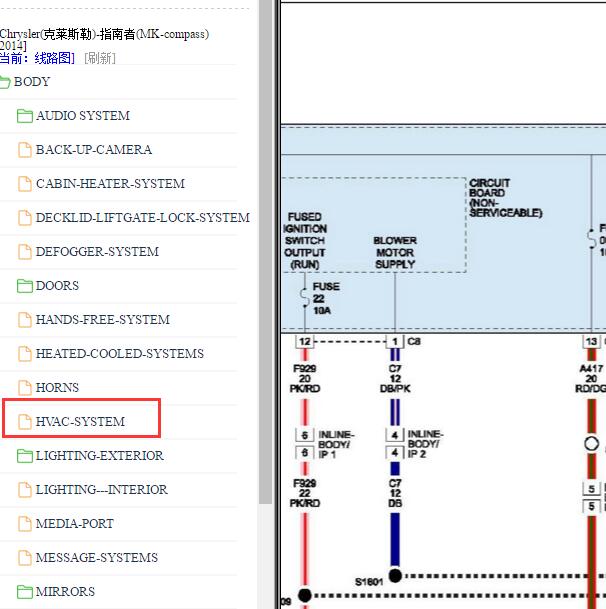Select MIRRORS in the tree
Image resolution: width=606 pixels, height=609 pixels.
65,592
